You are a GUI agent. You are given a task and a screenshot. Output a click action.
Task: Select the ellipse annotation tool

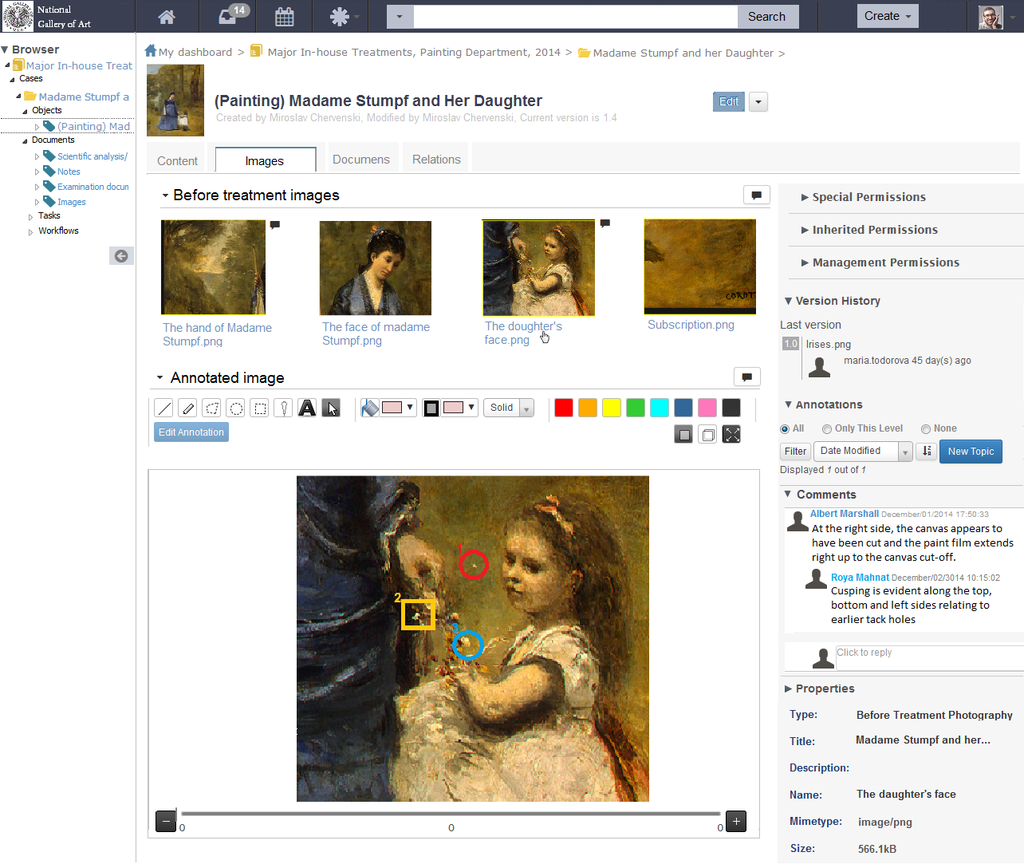[x=236, y=409]
